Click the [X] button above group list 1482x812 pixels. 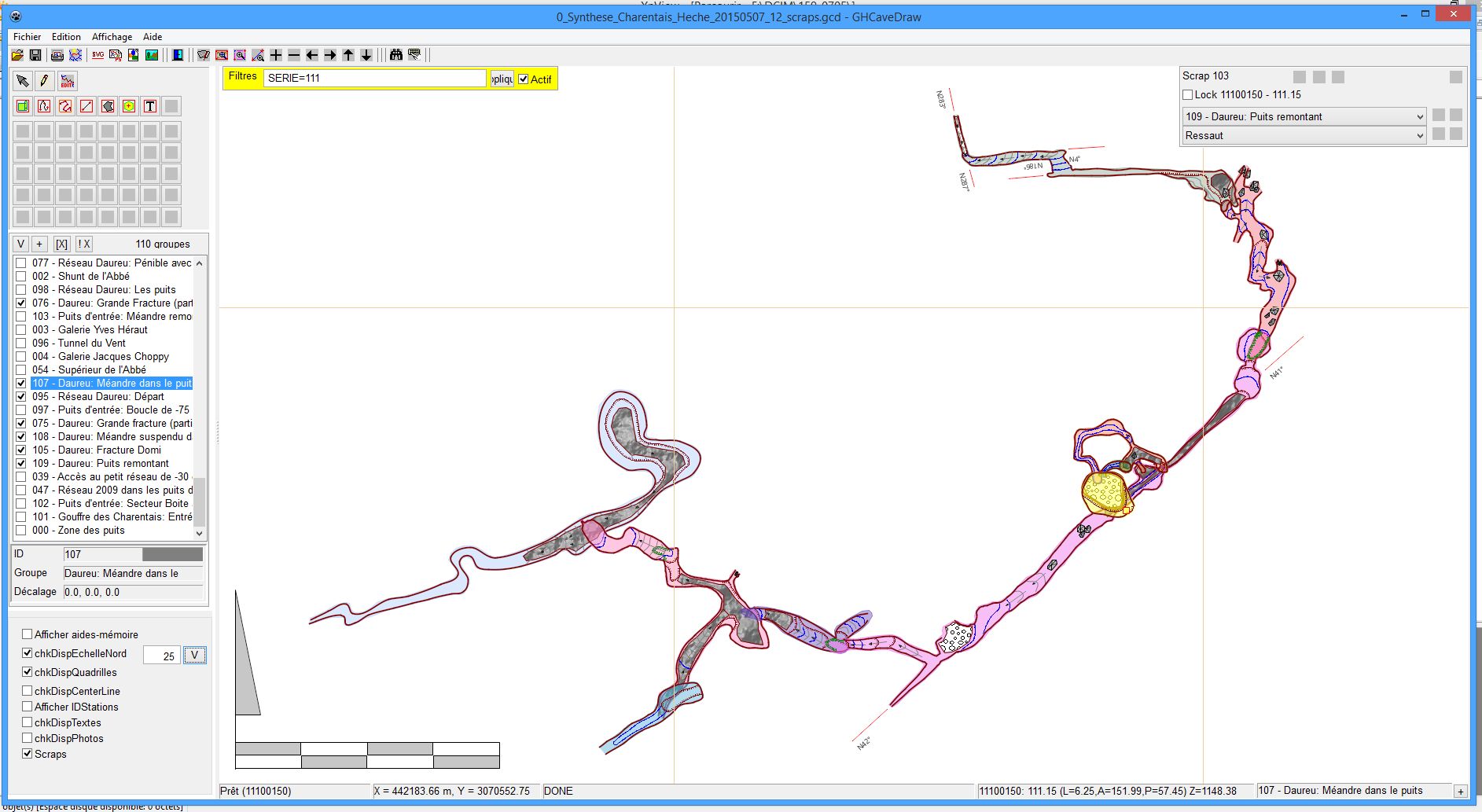(61, 244)
